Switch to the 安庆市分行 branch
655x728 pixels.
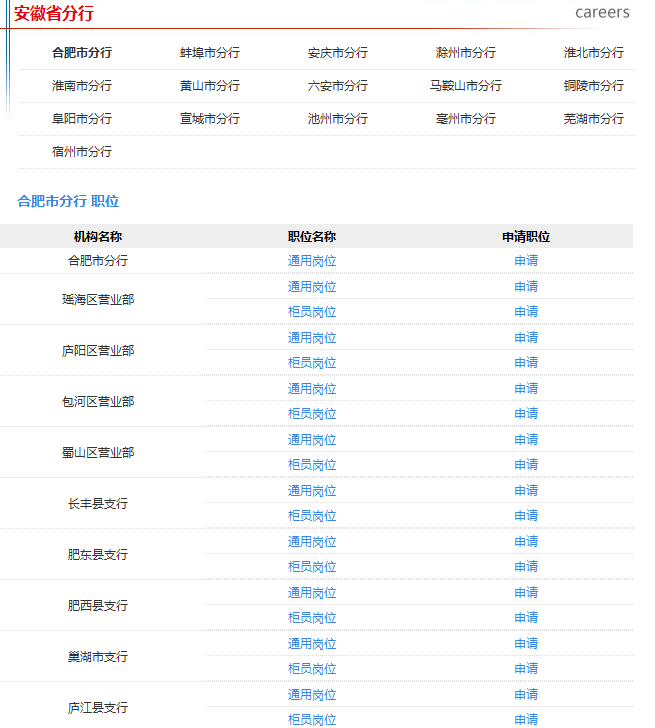[338, 53]
